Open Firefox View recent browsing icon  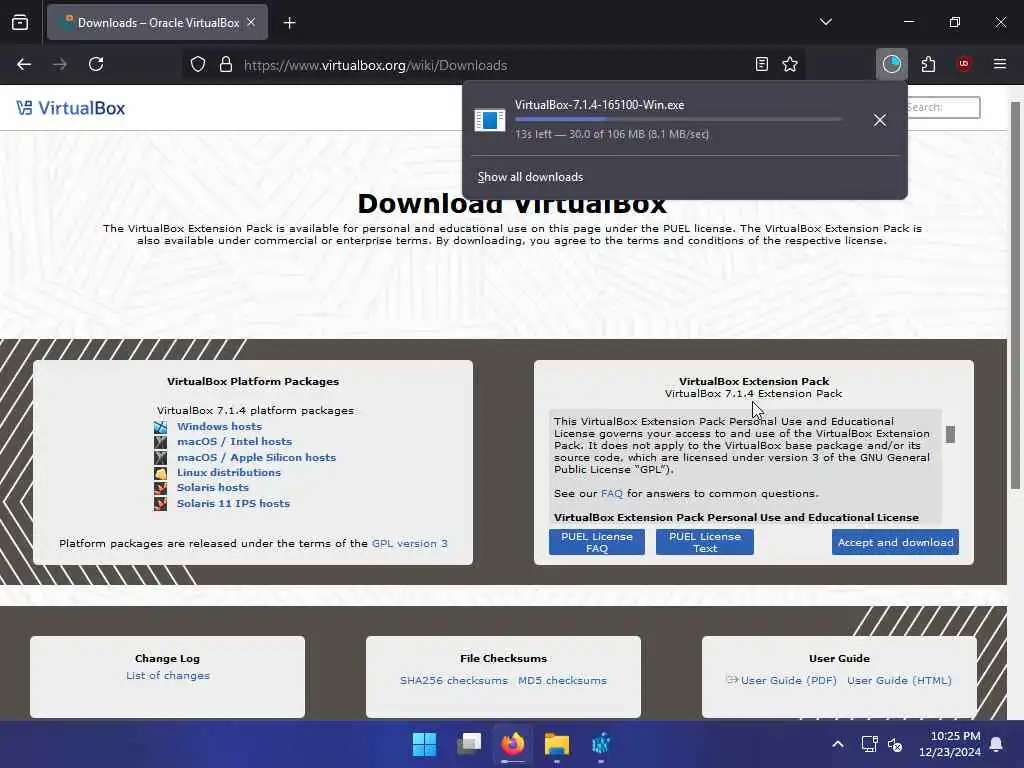20,22
